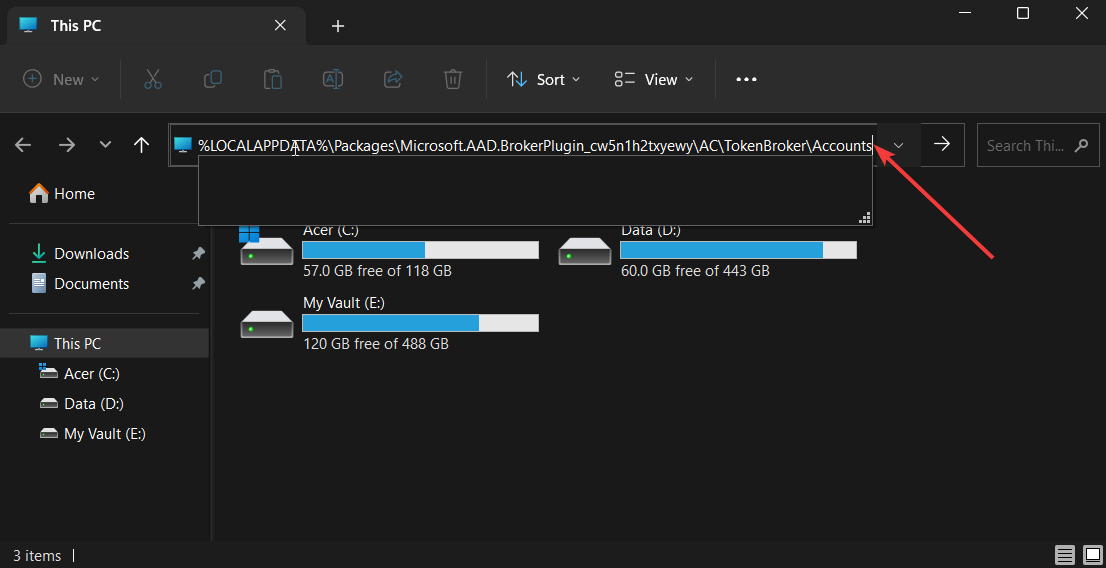Click the Rename icon in toolbar

pos(333,79)
